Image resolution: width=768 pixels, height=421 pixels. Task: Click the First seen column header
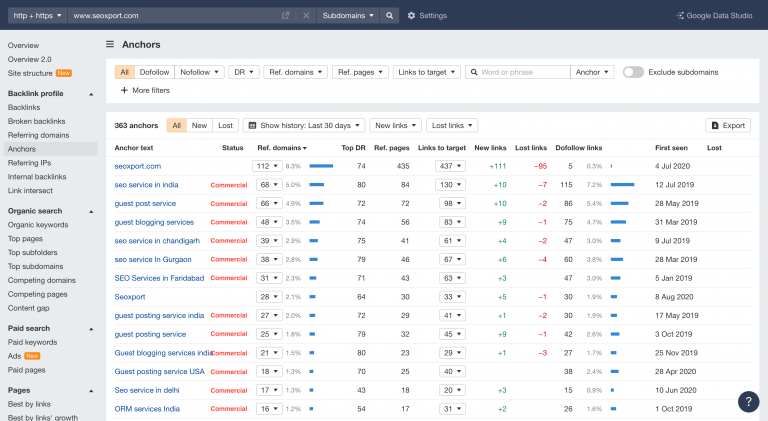click(x=671, y=148)
